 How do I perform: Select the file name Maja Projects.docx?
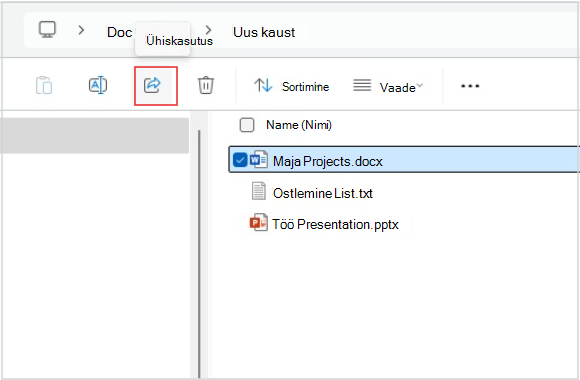pyautogui.click(x=328, y=161)
